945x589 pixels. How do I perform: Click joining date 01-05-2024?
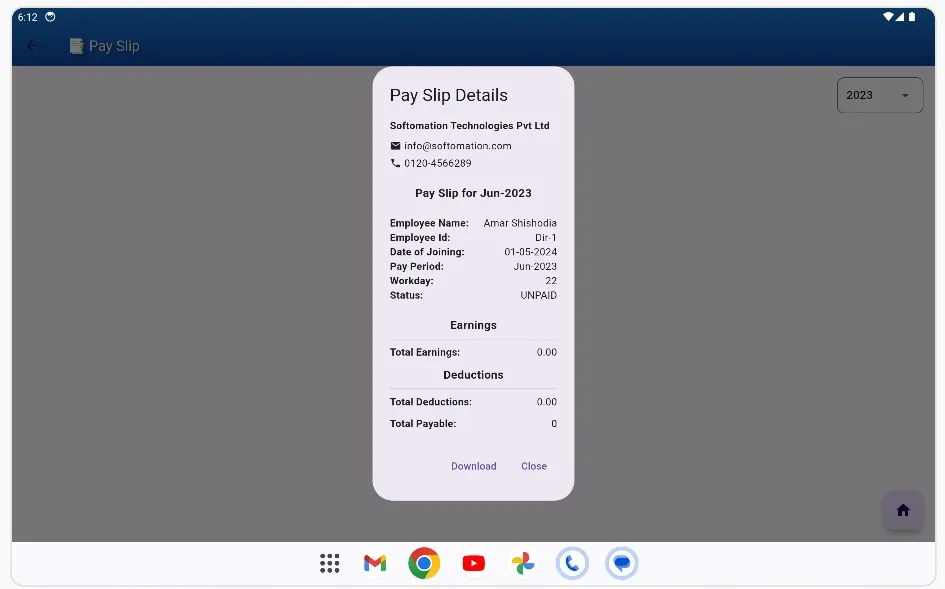[530, 252]
